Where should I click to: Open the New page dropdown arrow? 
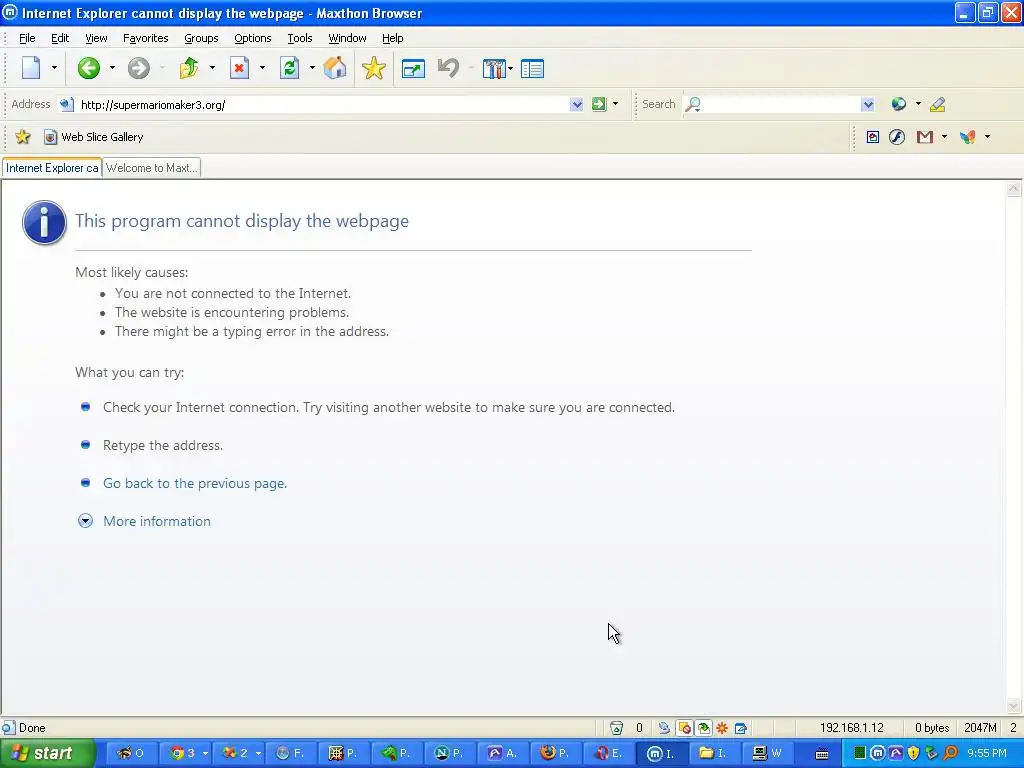click(x=54, y=68)
